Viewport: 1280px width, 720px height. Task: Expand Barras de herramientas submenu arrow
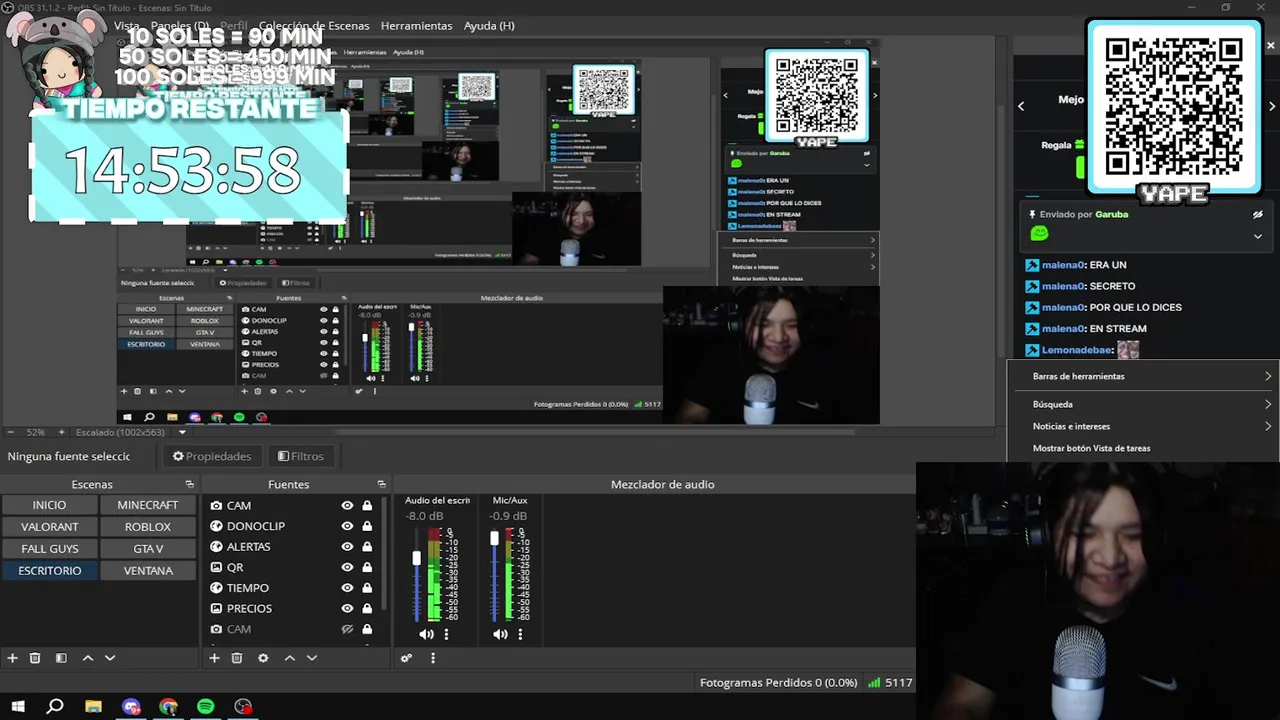point(1268,376)
